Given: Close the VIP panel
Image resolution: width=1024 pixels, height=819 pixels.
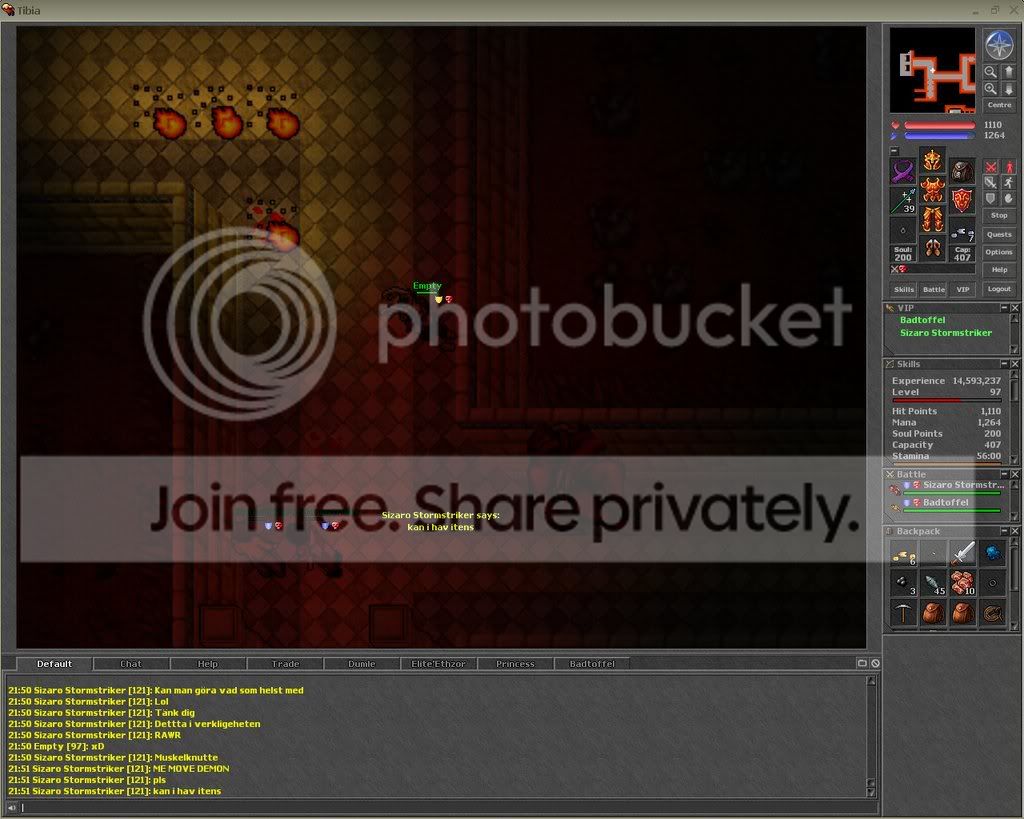Looking at the screenshot, I should coord(1015,308).
